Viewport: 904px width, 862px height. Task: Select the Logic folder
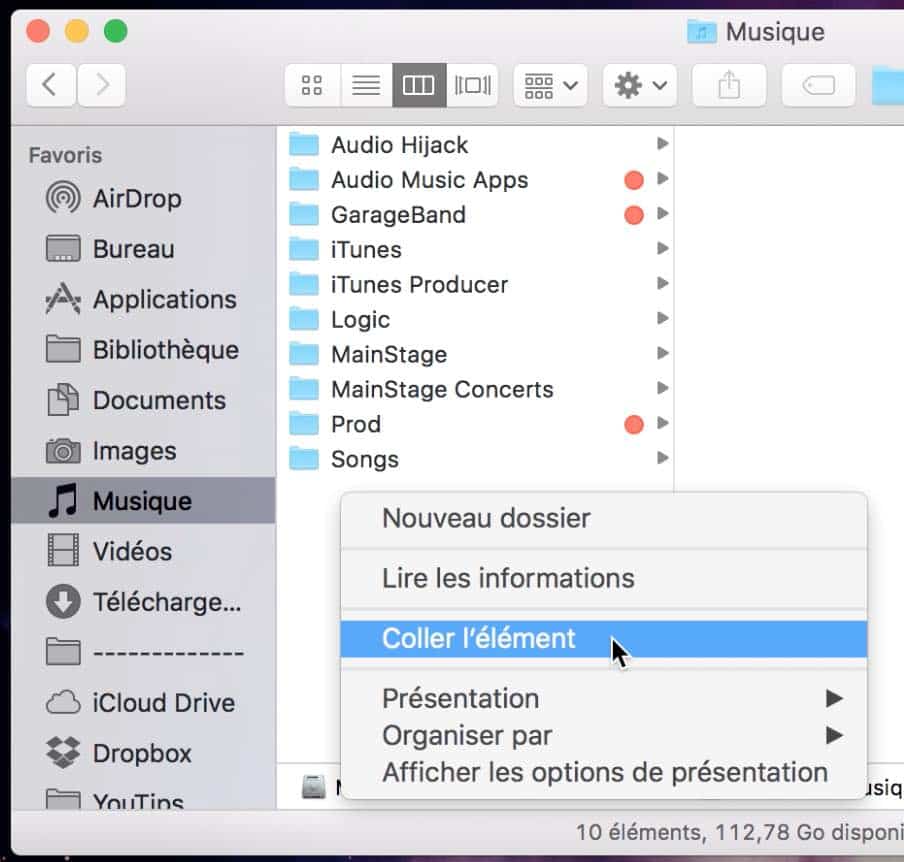coord(475,319)
